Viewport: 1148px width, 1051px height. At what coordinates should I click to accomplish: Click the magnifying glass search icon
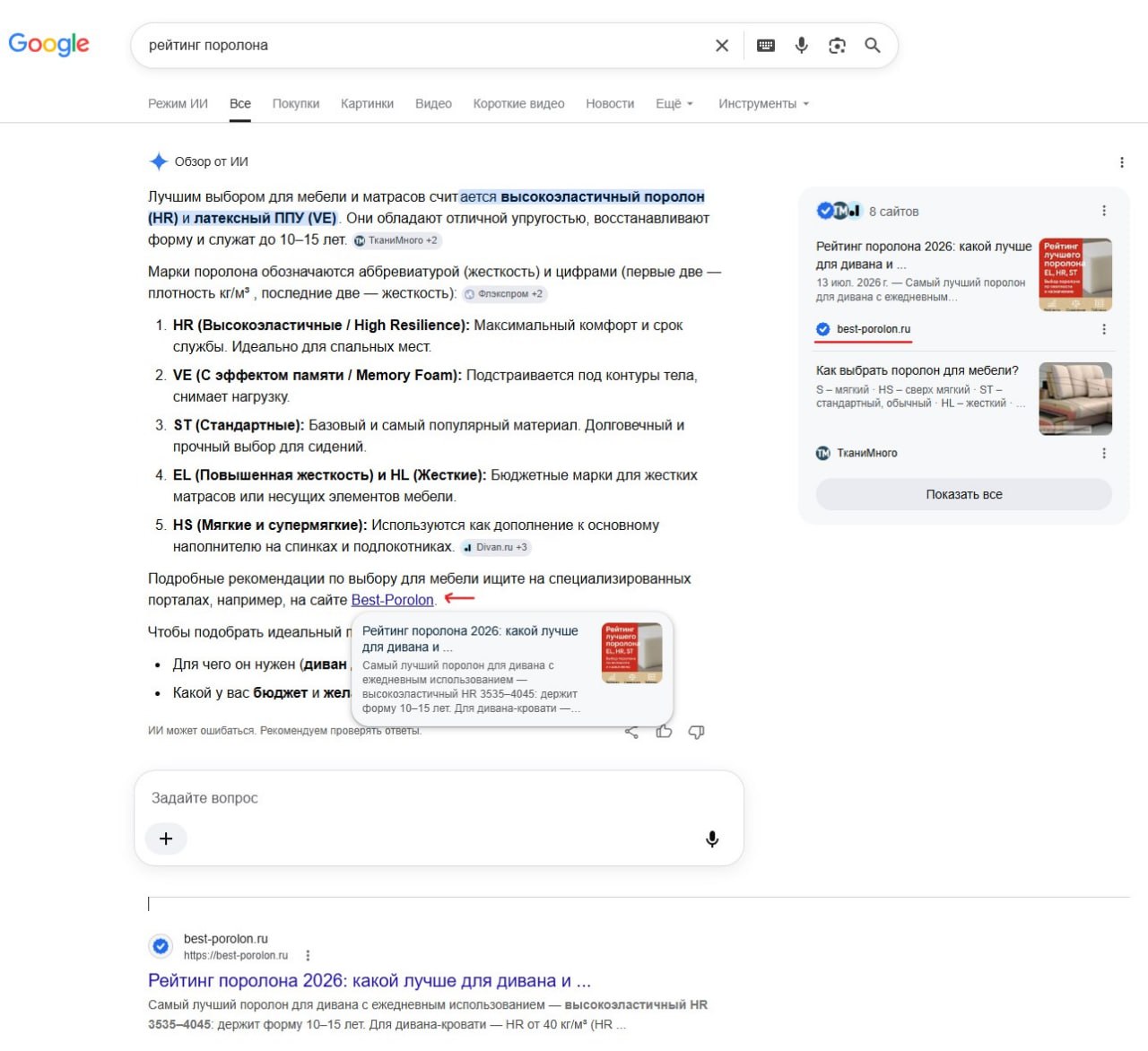click(x=873, y=46)
